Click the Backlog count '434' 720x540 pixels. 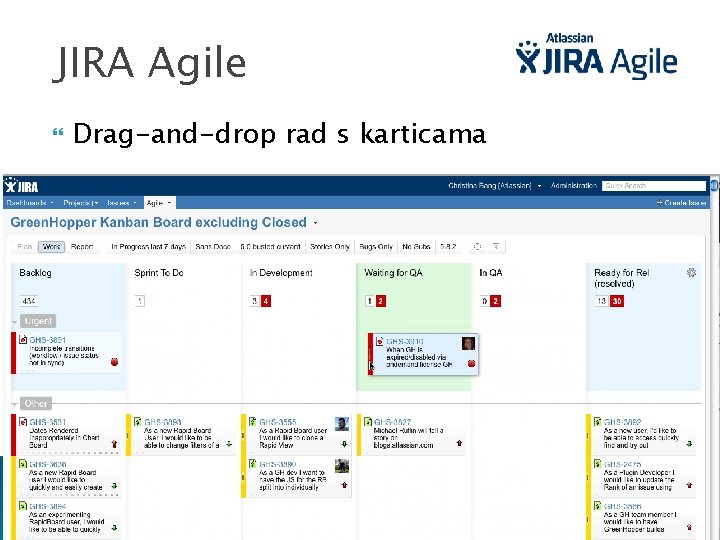(x=28, y=301)
